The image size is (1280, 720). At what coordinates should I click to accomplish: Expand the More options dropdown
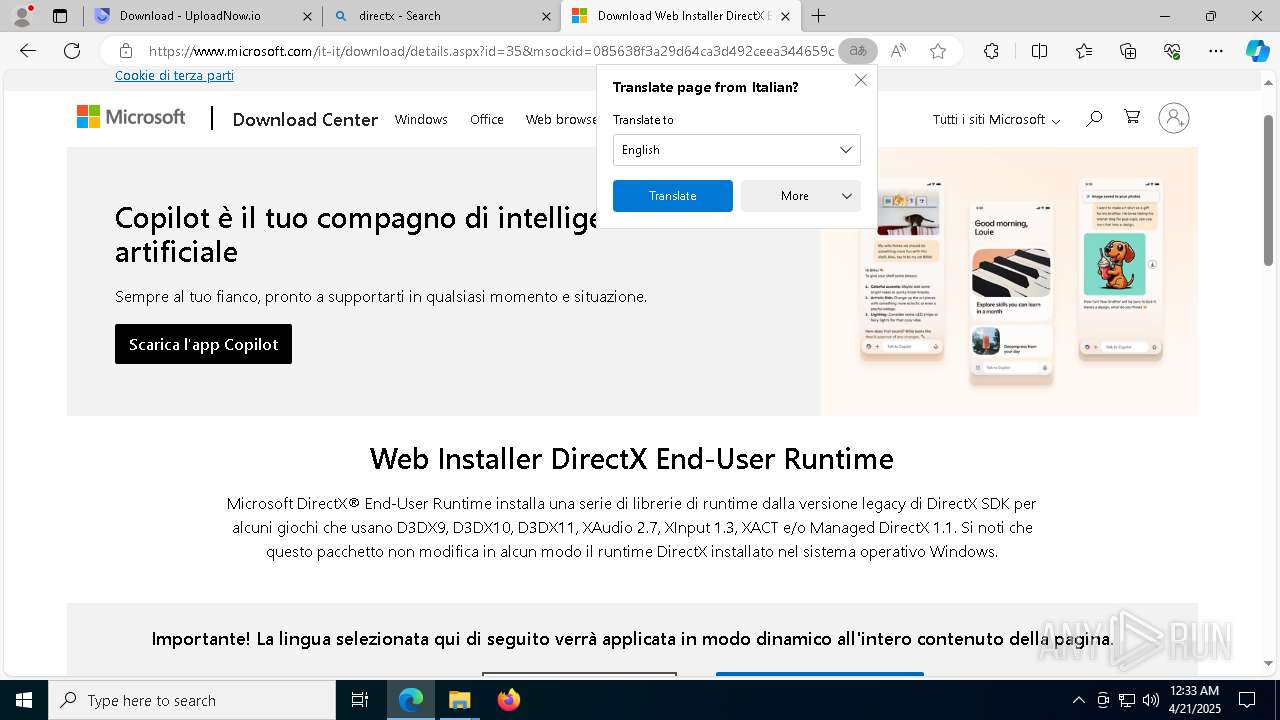(x=800, y=196)
